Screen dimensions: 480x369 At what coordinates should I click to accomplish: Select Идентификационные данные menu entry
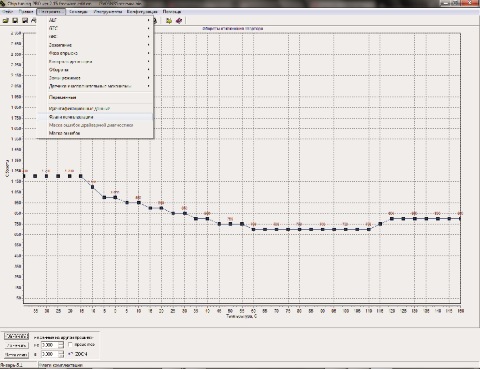95,109
